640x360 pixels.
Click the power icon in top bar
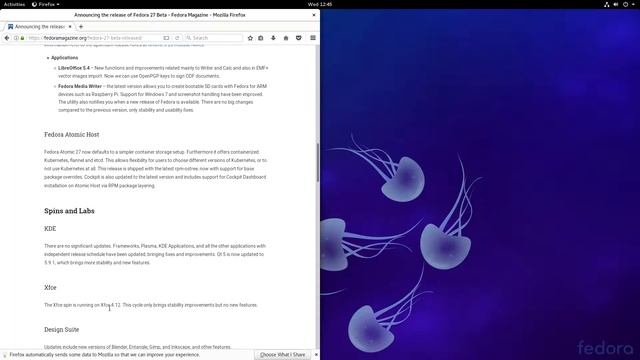625,4
